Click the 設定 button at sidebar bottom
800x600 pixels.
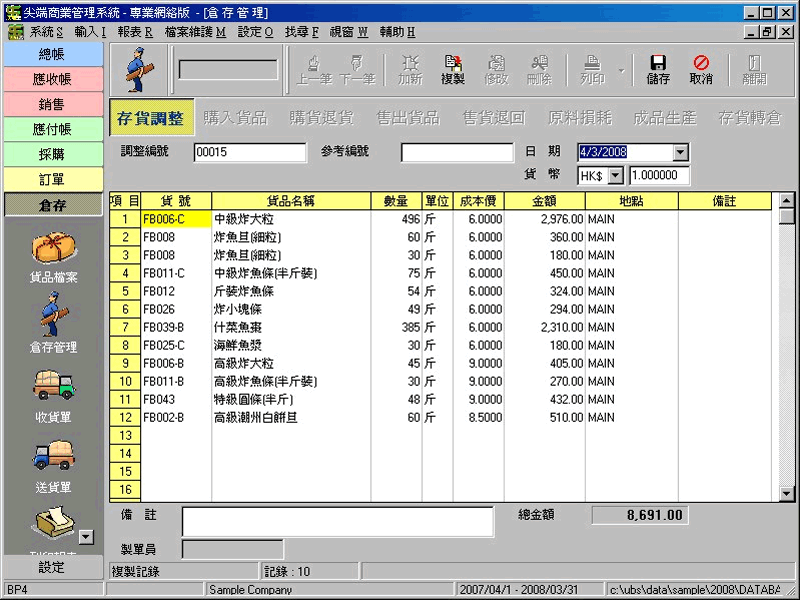point(52,567)
